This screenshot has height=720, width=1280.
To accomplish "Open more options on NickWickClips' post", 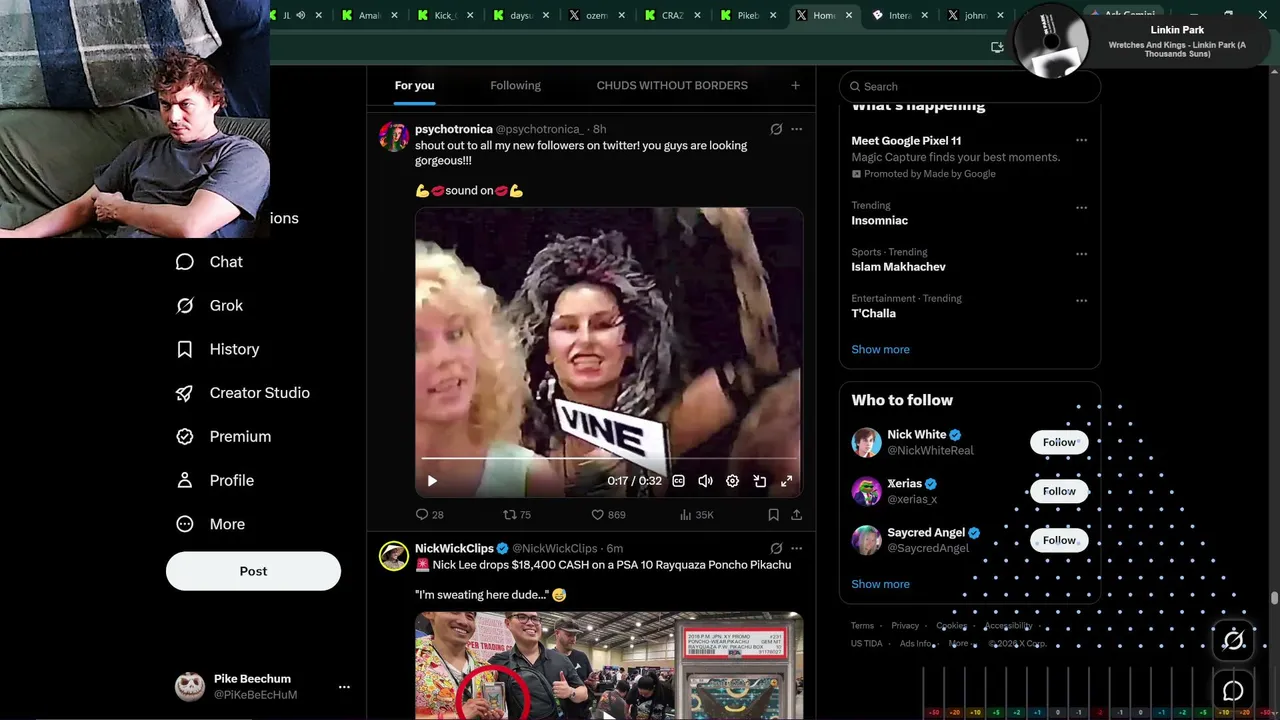I will [796, 548].
